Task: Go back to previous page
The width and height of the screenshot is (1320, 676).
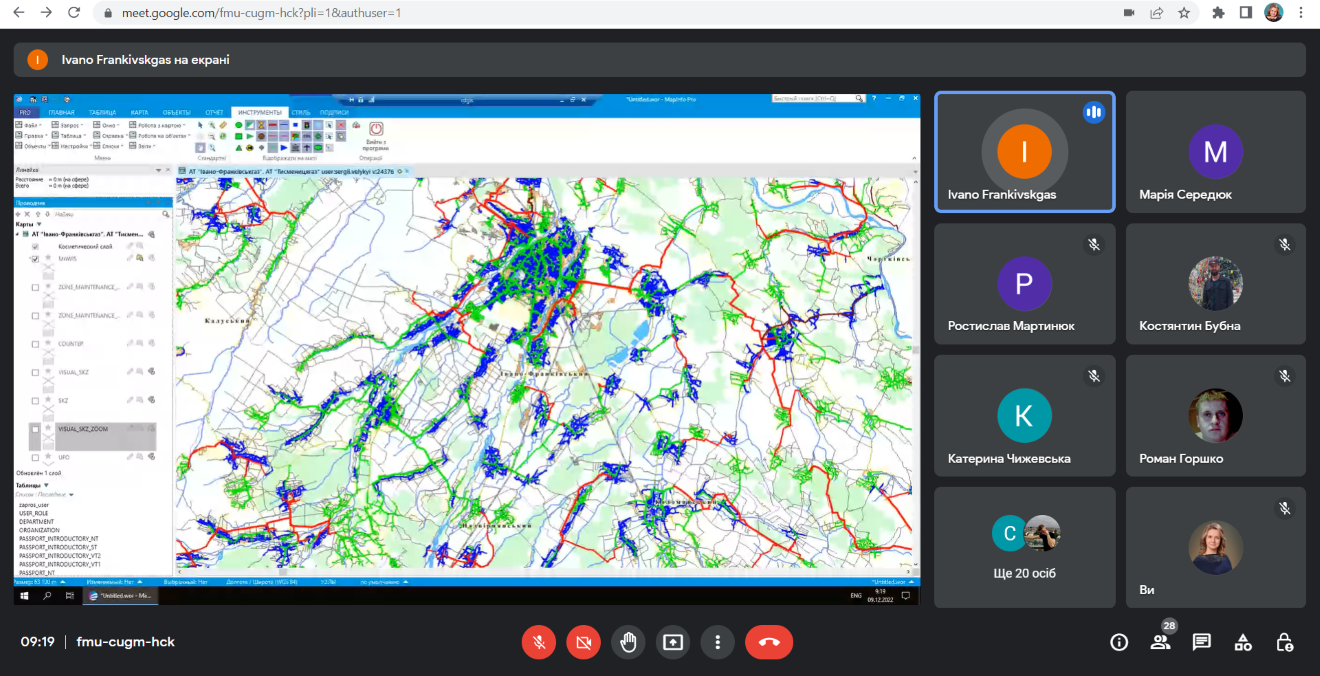Action: 19,13
